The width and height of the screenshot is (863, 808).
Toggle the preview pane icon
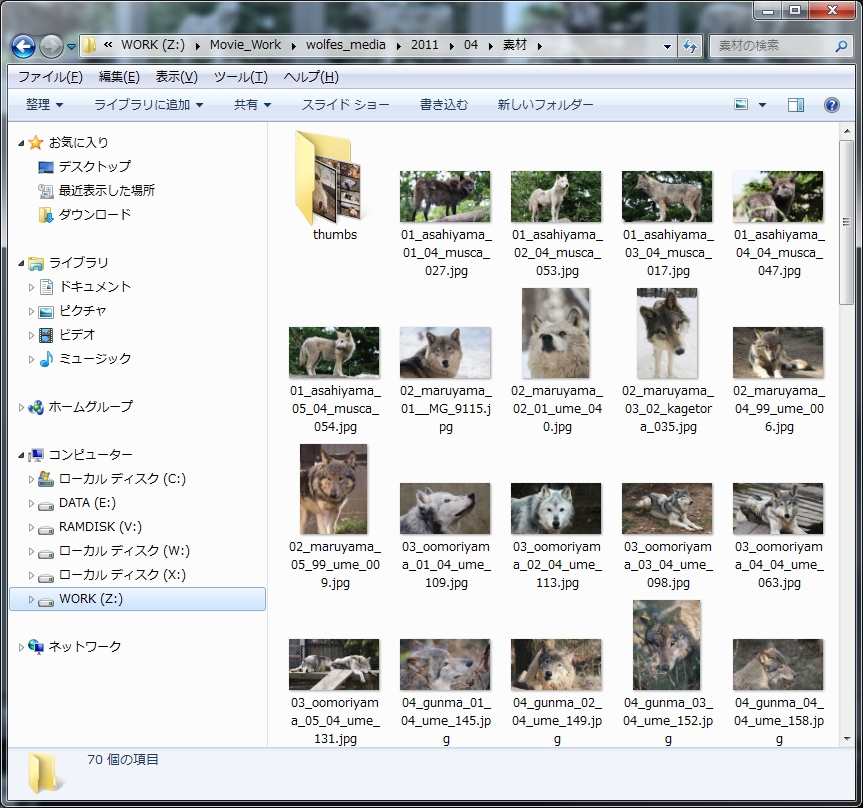tap(796, 105)
